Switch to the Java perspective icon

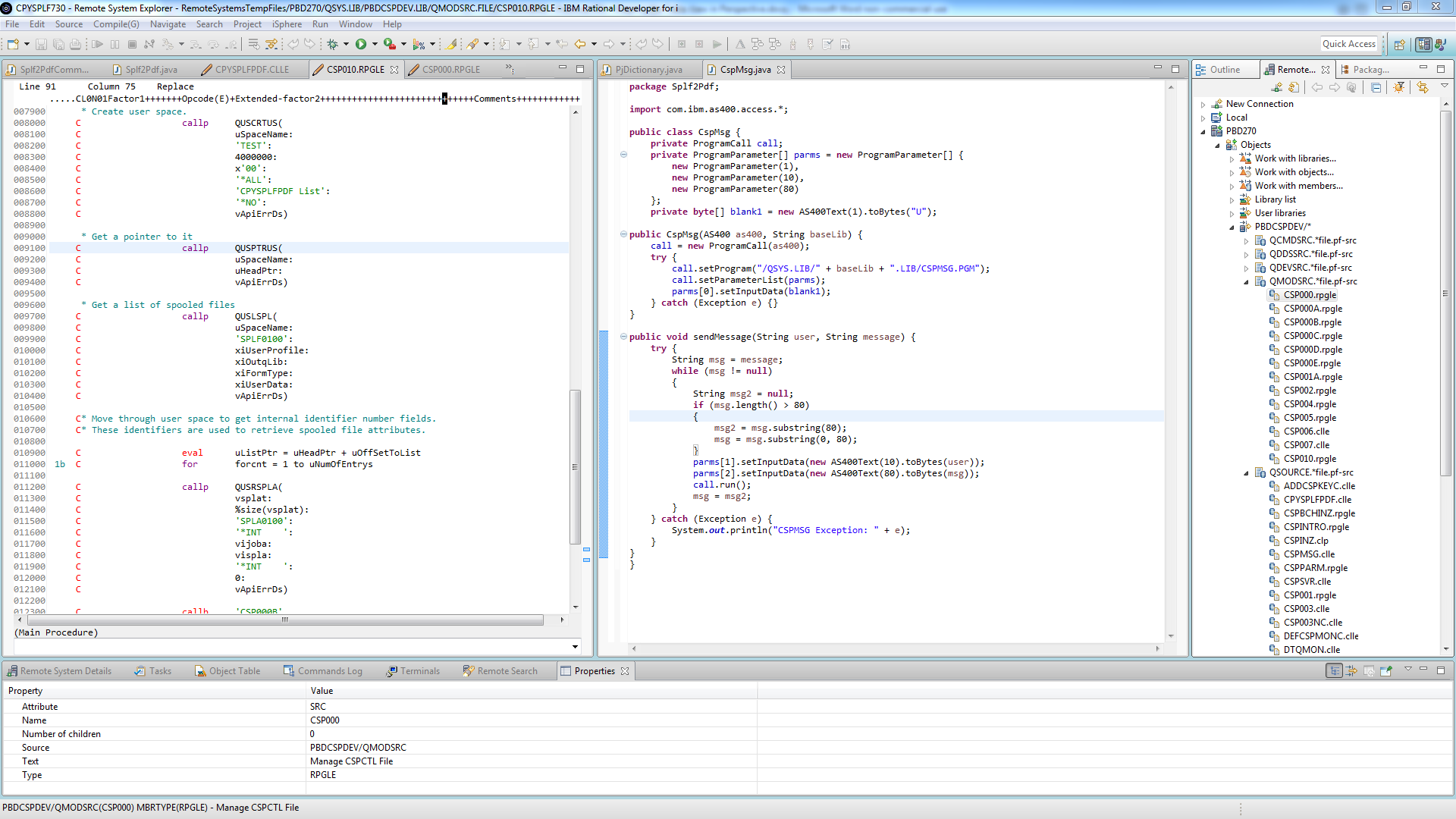(1440, 44)
